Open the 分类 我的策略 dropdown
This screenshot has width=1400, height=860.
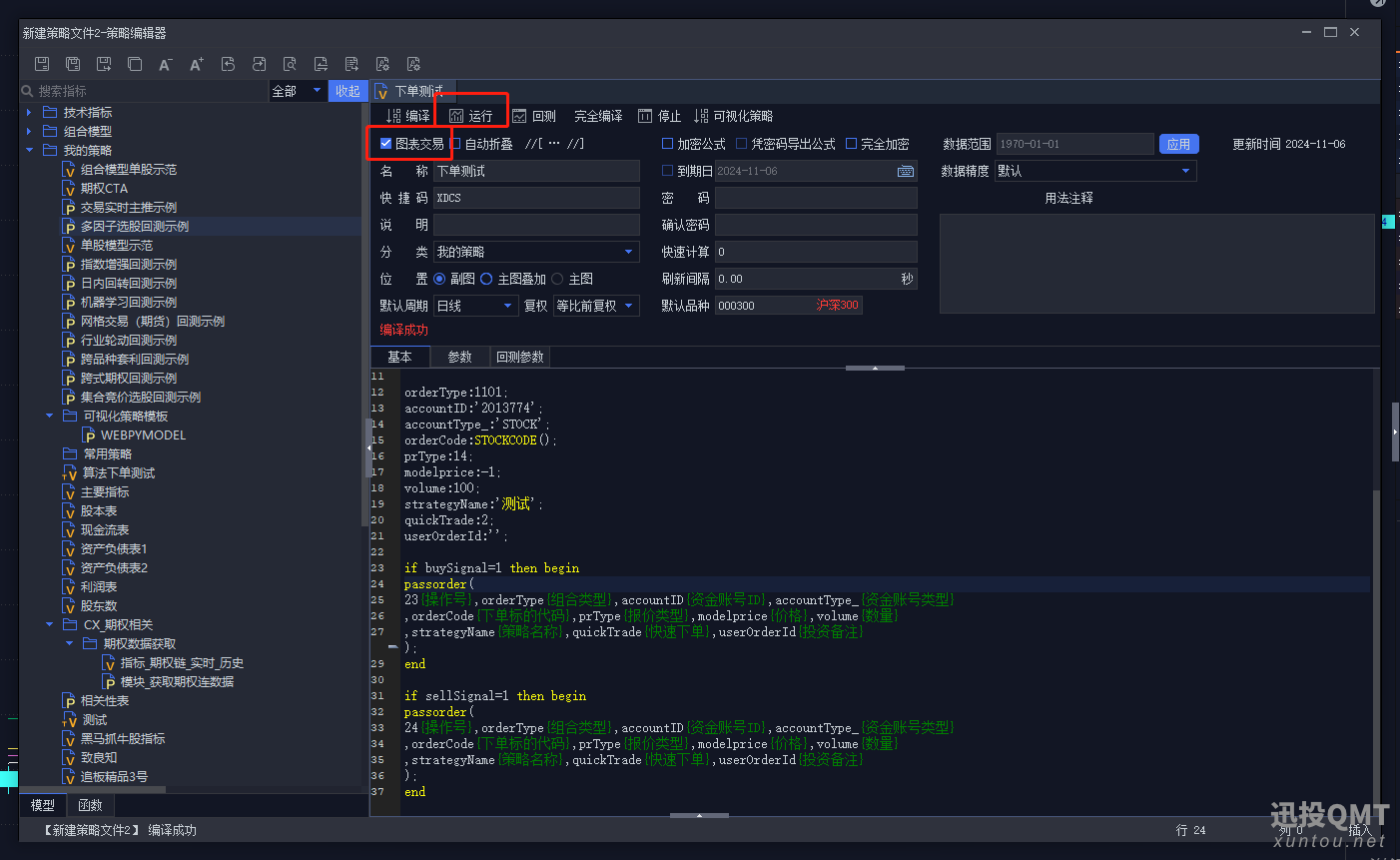pyautogui.click(x=536, y=252)
